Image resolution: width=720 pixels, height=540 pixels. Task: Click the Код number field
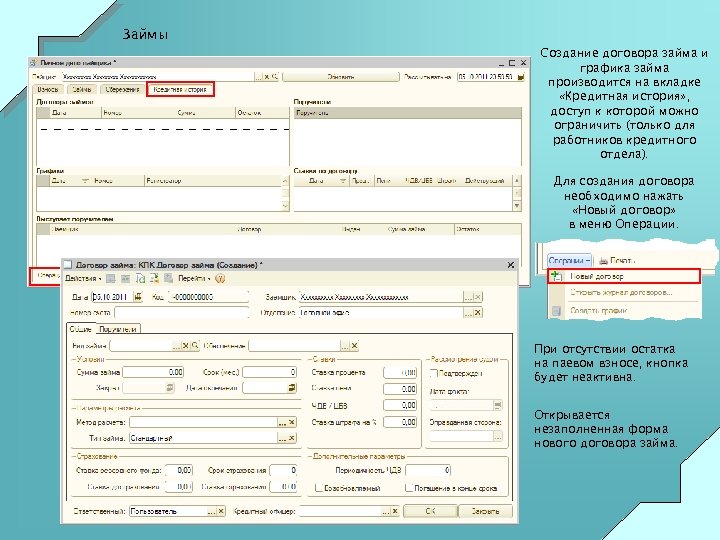(x=208, y=297)
